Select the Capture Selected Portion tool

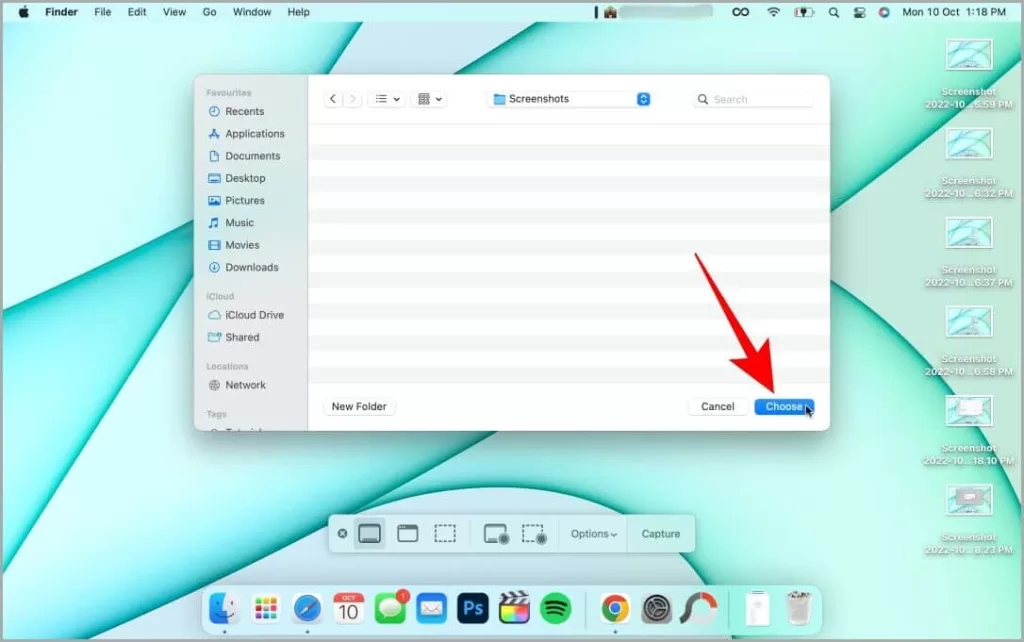(443, 533)
